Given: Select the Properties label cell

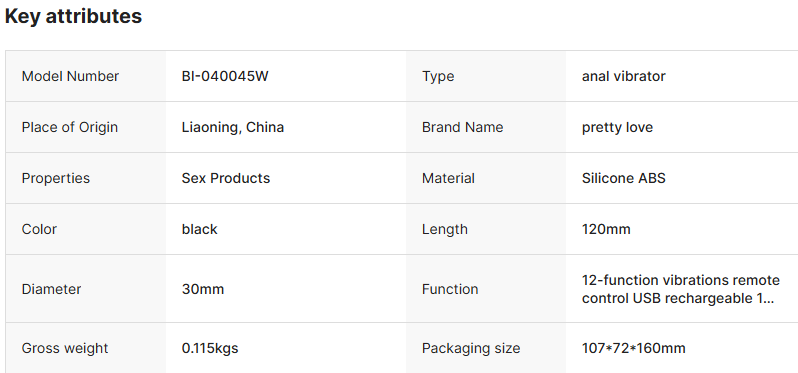Looking at the screenshot, I should pos(86,178).
